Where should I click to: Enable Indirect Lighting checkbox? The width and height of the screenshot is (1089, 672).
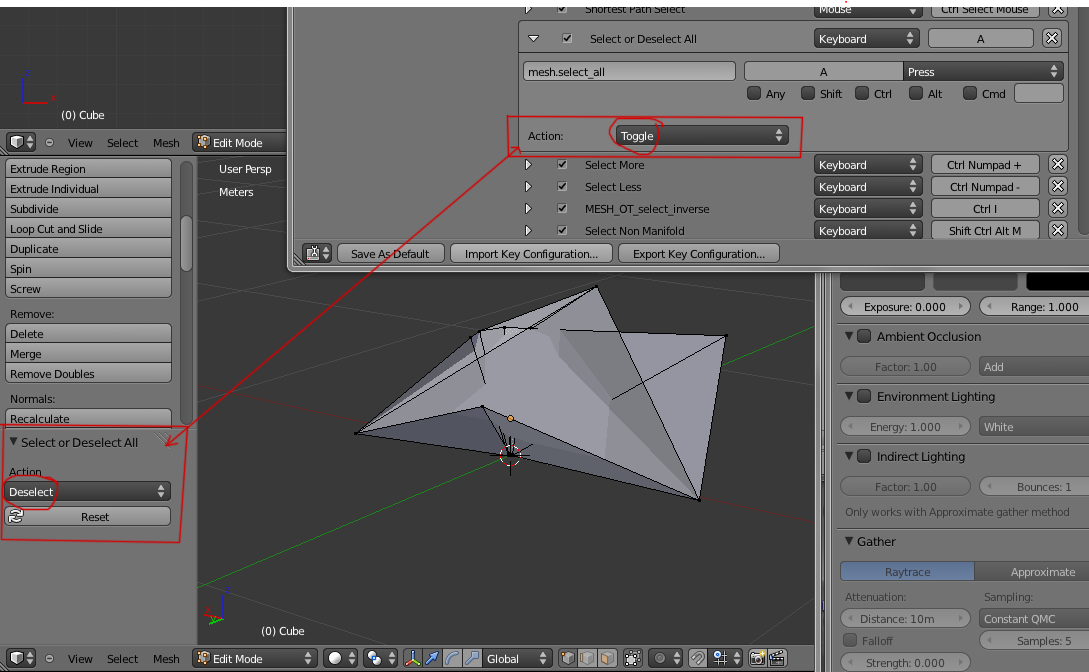coord(864,456)
